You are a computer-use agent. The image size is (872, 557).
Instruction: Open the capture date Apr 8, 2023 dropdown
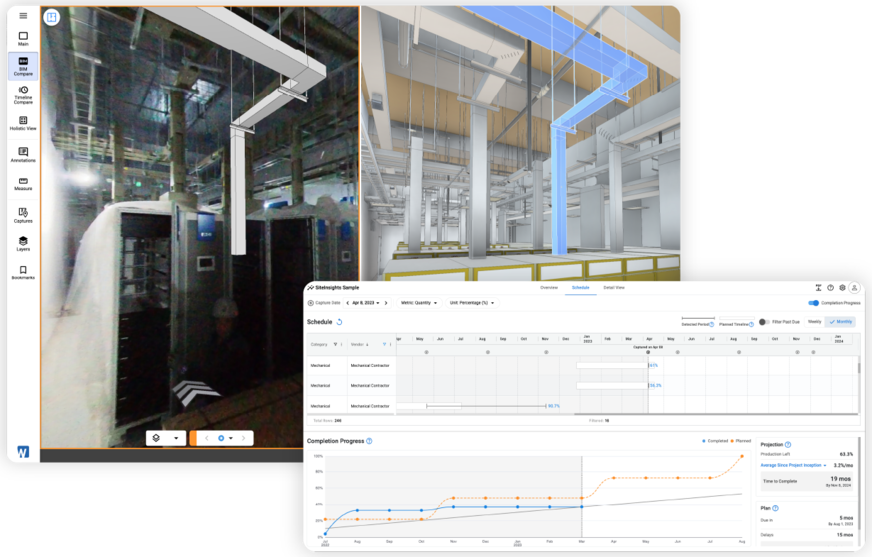point(366,303)
